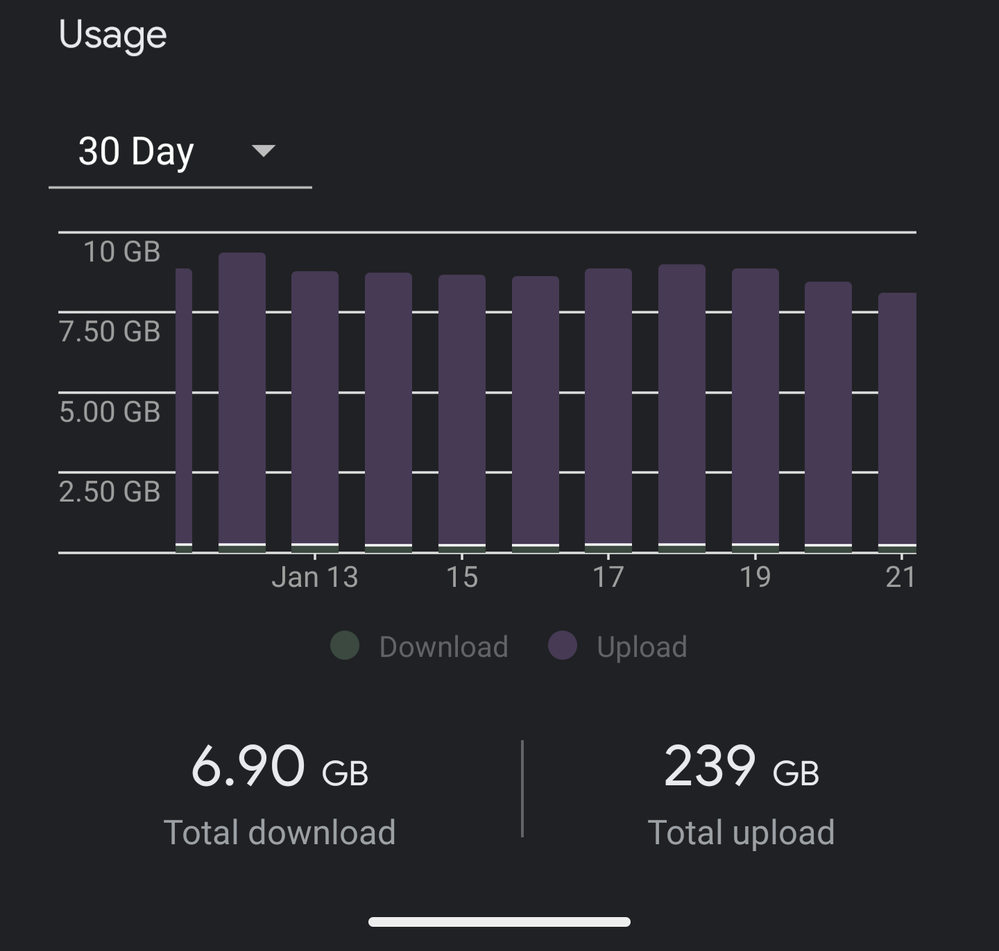Select the usage bar for the 17th
Image resolution: width=999 pixels, height=951 pixels.
click(608, 410)
